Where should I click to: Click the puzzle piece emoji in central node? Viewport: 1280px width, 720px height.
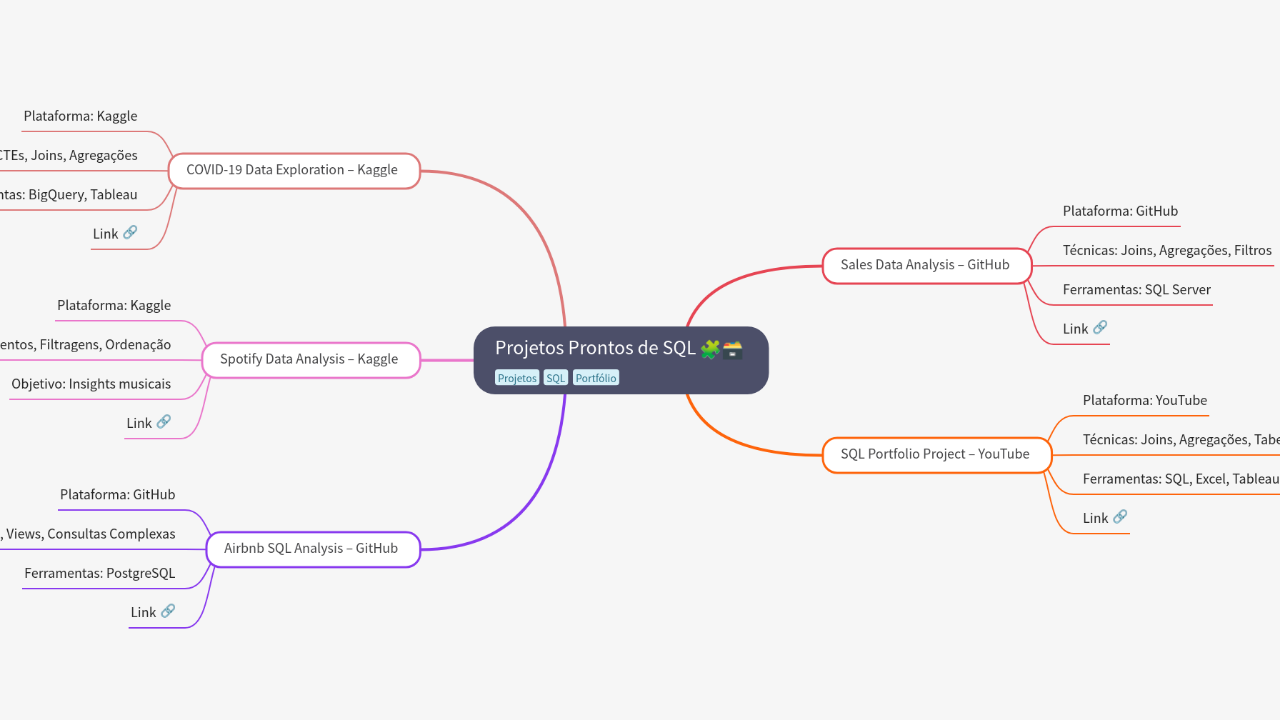coord(710,349)
